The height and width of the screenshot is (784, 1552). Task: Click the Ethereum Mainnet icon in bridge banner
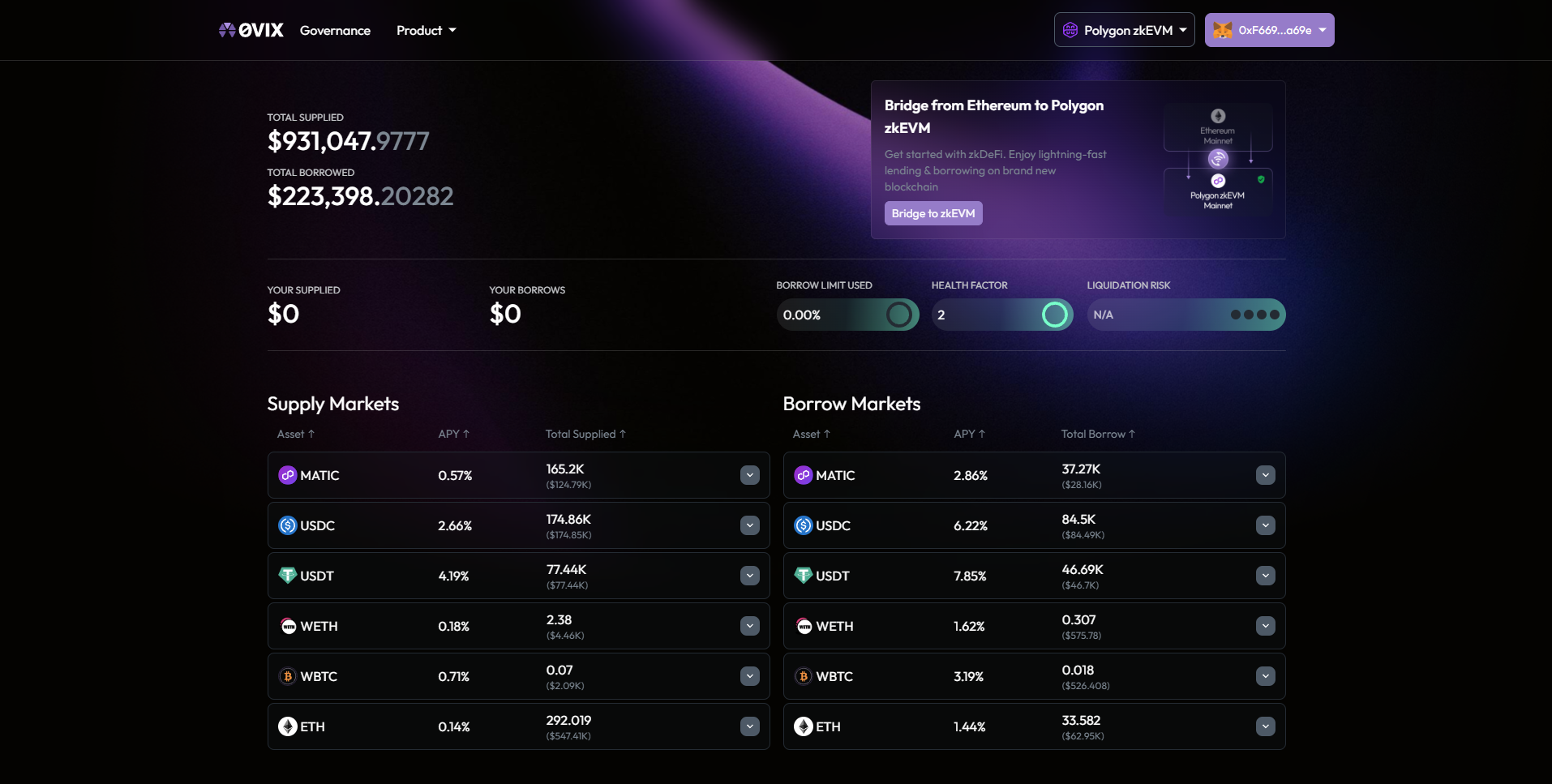[1218, 116]
